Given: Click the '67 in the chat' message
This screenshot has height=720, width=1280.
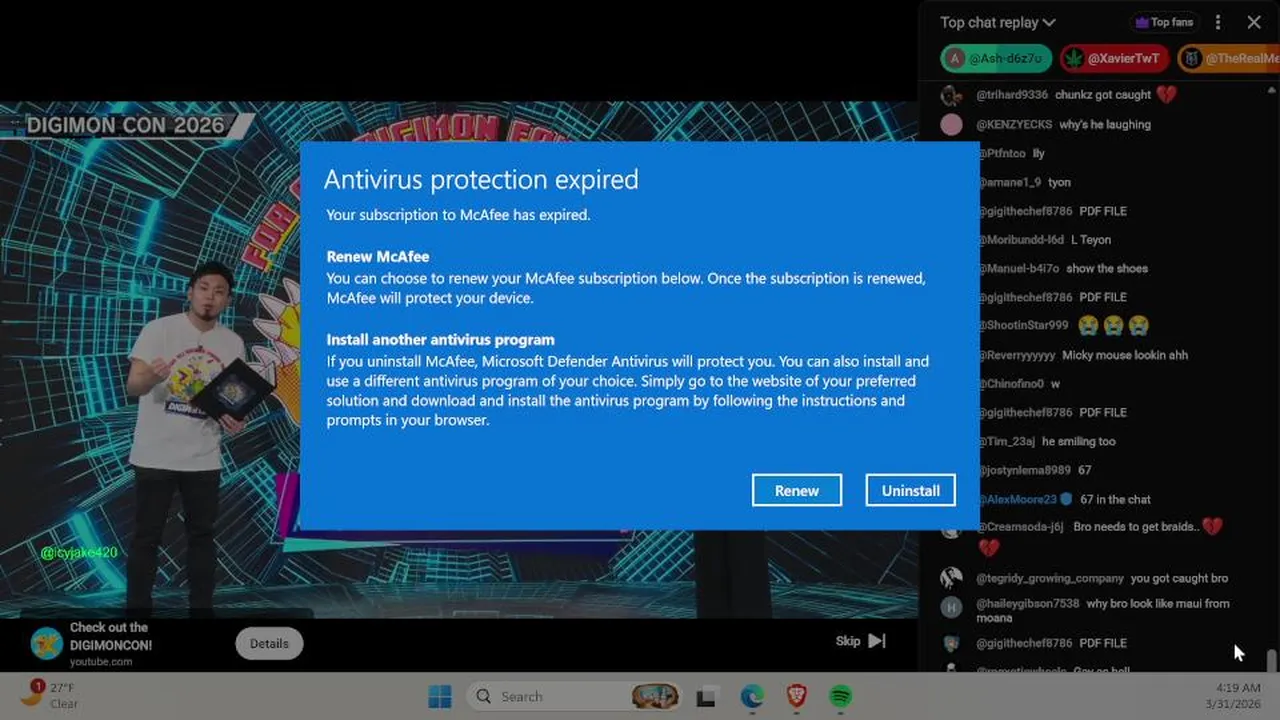Looking at the screenshot, I should (x=1115, y=499).
